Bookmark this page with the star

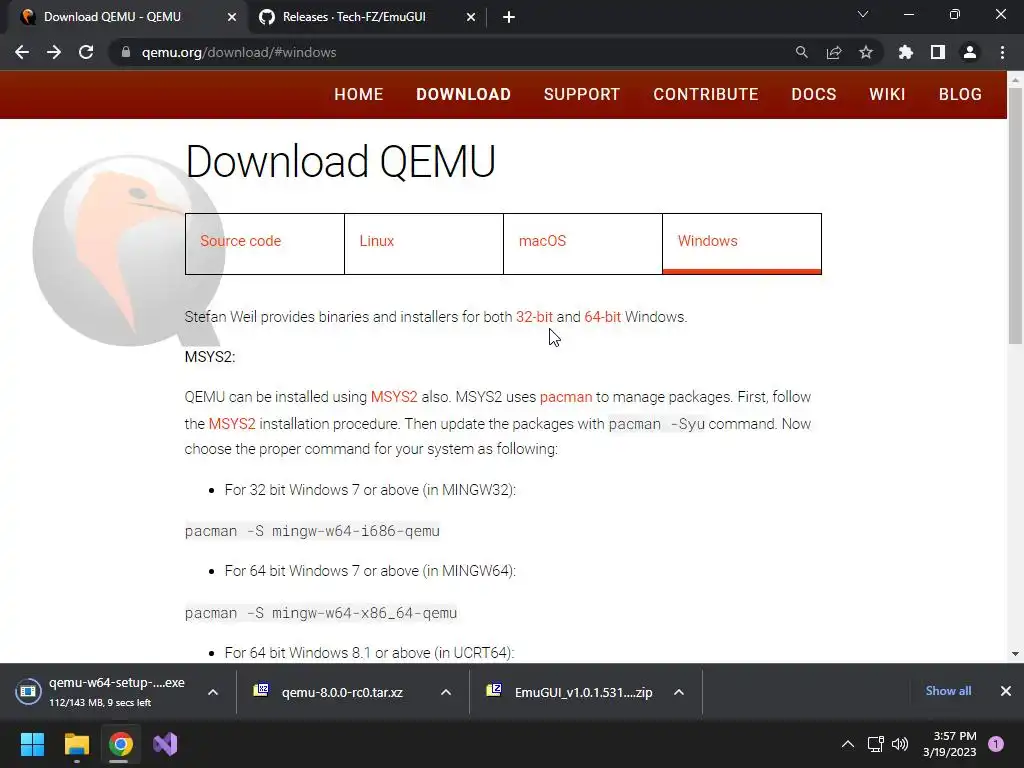click(865, 52)
